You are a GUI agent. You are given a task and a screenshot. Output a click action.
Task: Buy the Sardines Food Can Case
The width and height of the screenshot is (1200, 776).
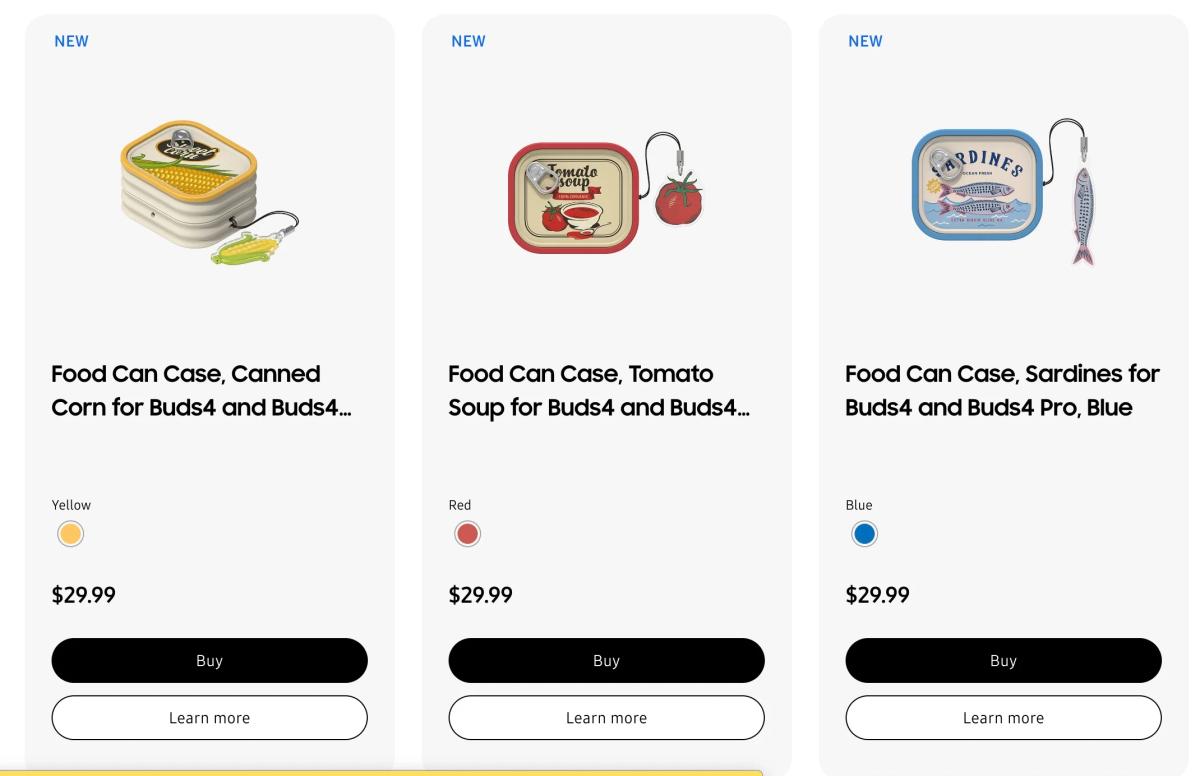pyautogui.click(x=1003, y=660)
